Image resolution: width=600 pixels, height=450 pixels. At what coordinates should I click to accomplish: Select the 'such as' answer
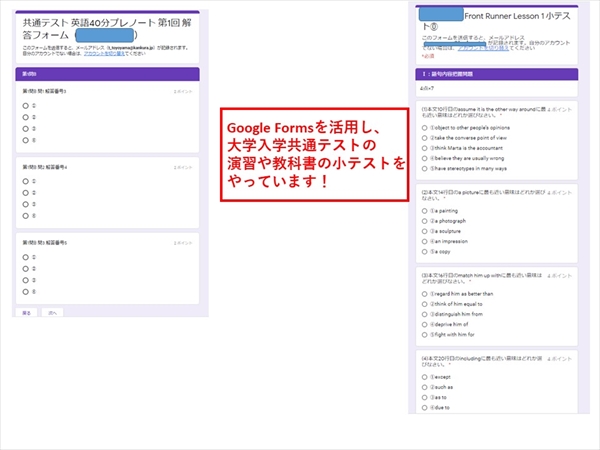[424, 387]
